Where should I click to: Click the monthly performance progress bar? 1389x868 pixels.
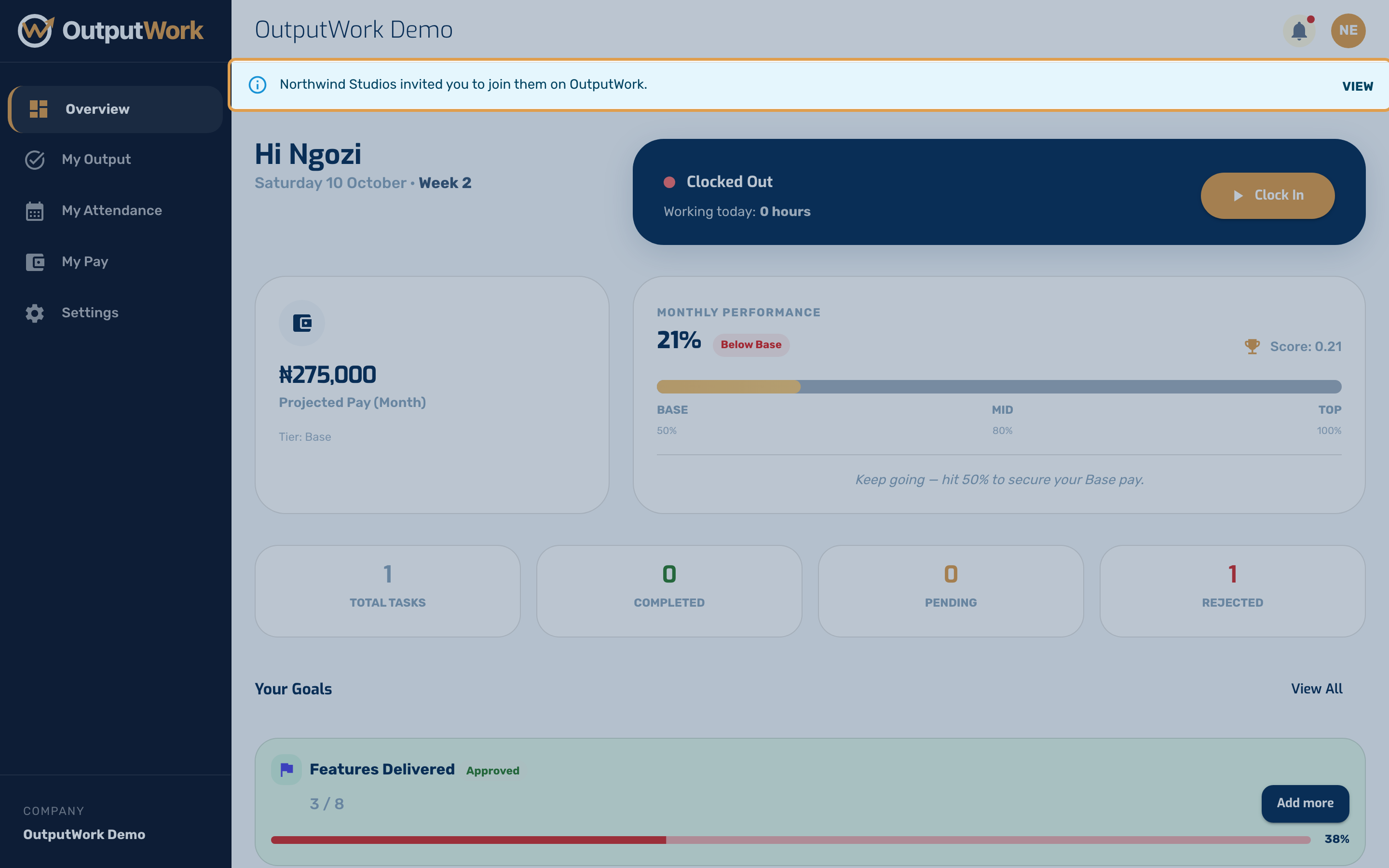[x=999, y=386]
